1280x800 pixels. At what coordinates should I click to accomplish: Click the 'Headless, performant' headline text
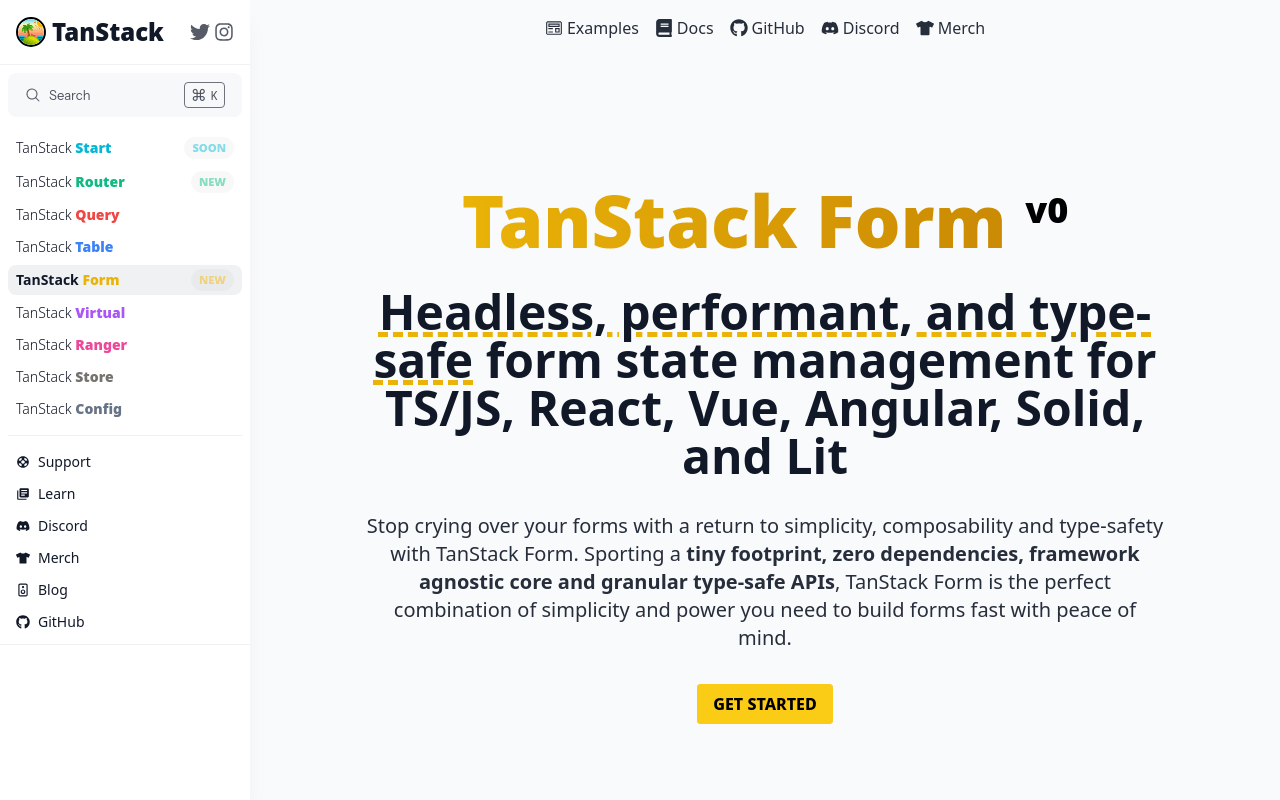coord(765,384)
